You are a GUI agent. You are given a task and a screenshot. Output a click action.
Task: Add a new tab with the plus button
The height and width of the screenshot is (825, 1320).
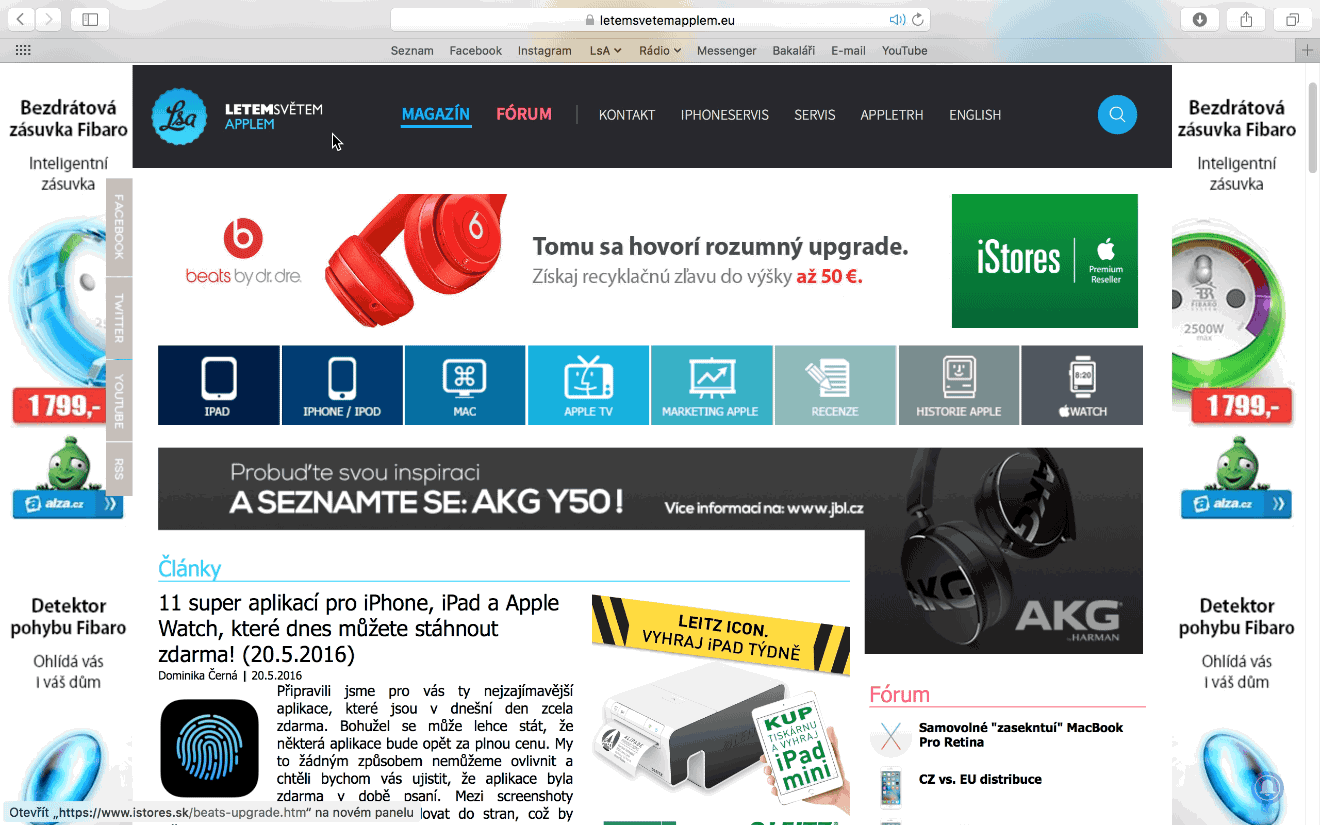click(1307, 50)
